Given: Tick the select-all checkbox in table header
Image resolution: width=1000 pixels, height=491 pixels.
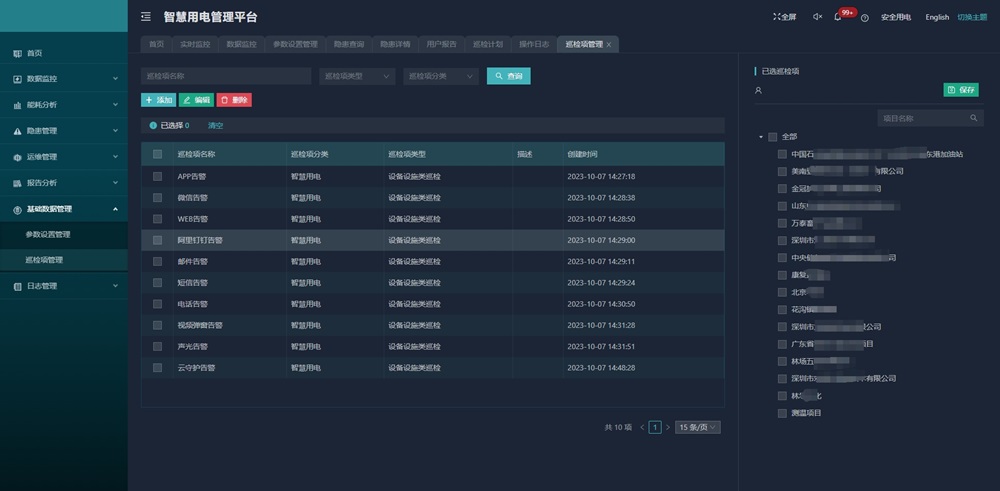Looking at the screenshot, I should pyautogui.click(x=157, y=154).
